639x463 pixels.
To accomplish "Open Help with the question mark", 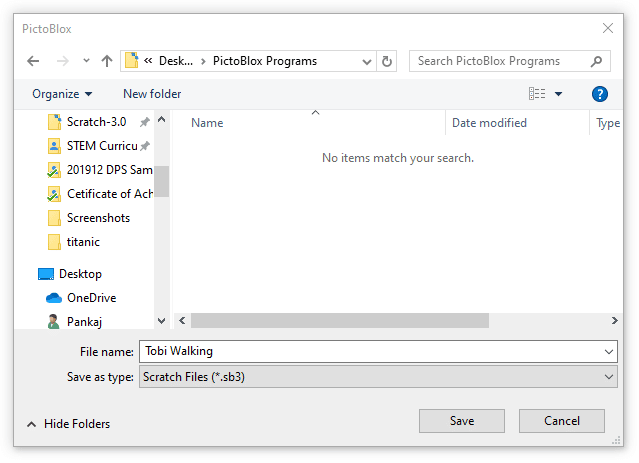I will tap(599, 94).
